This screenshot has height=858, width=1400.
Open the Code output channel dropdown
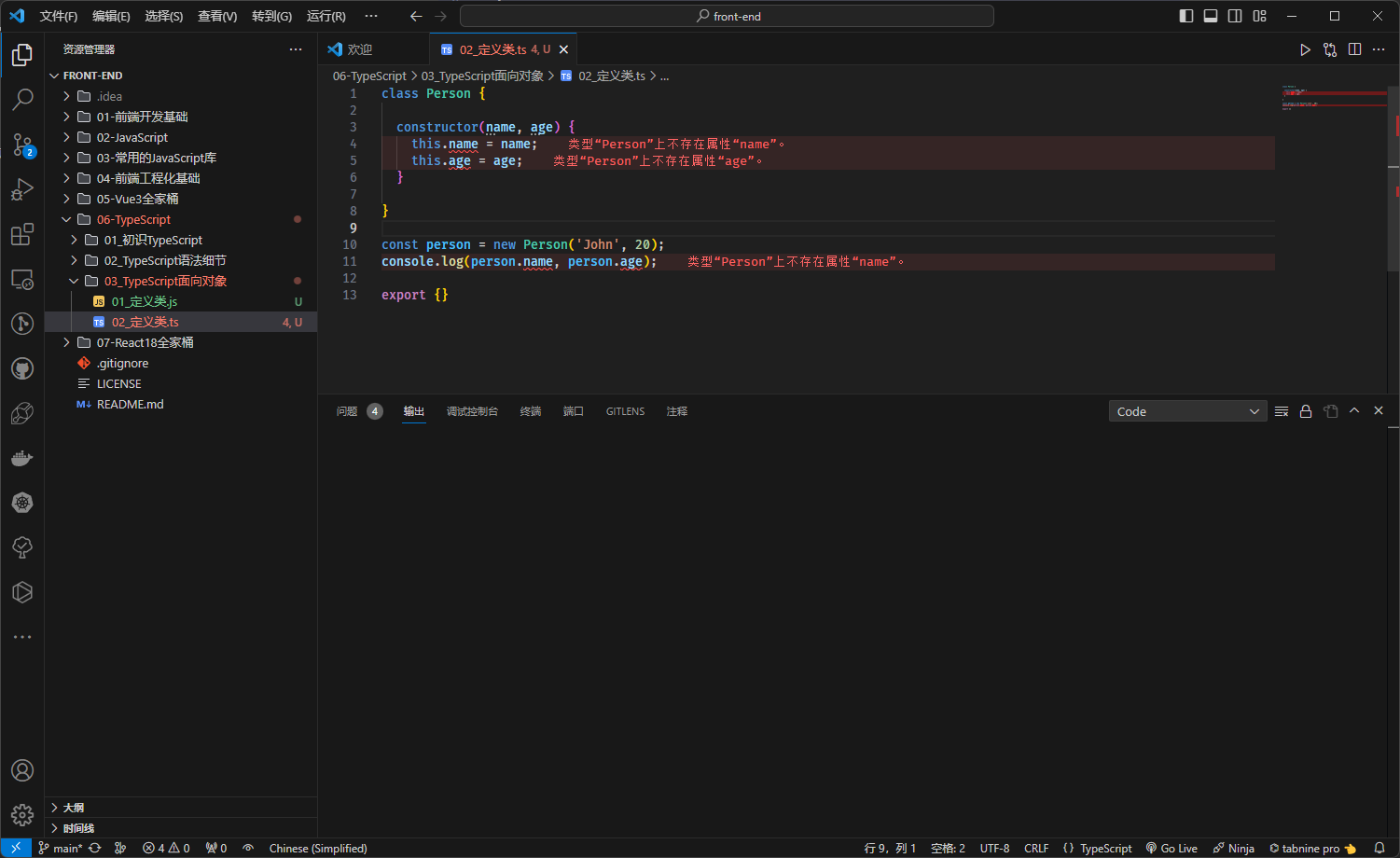[x=1187, y=411]
